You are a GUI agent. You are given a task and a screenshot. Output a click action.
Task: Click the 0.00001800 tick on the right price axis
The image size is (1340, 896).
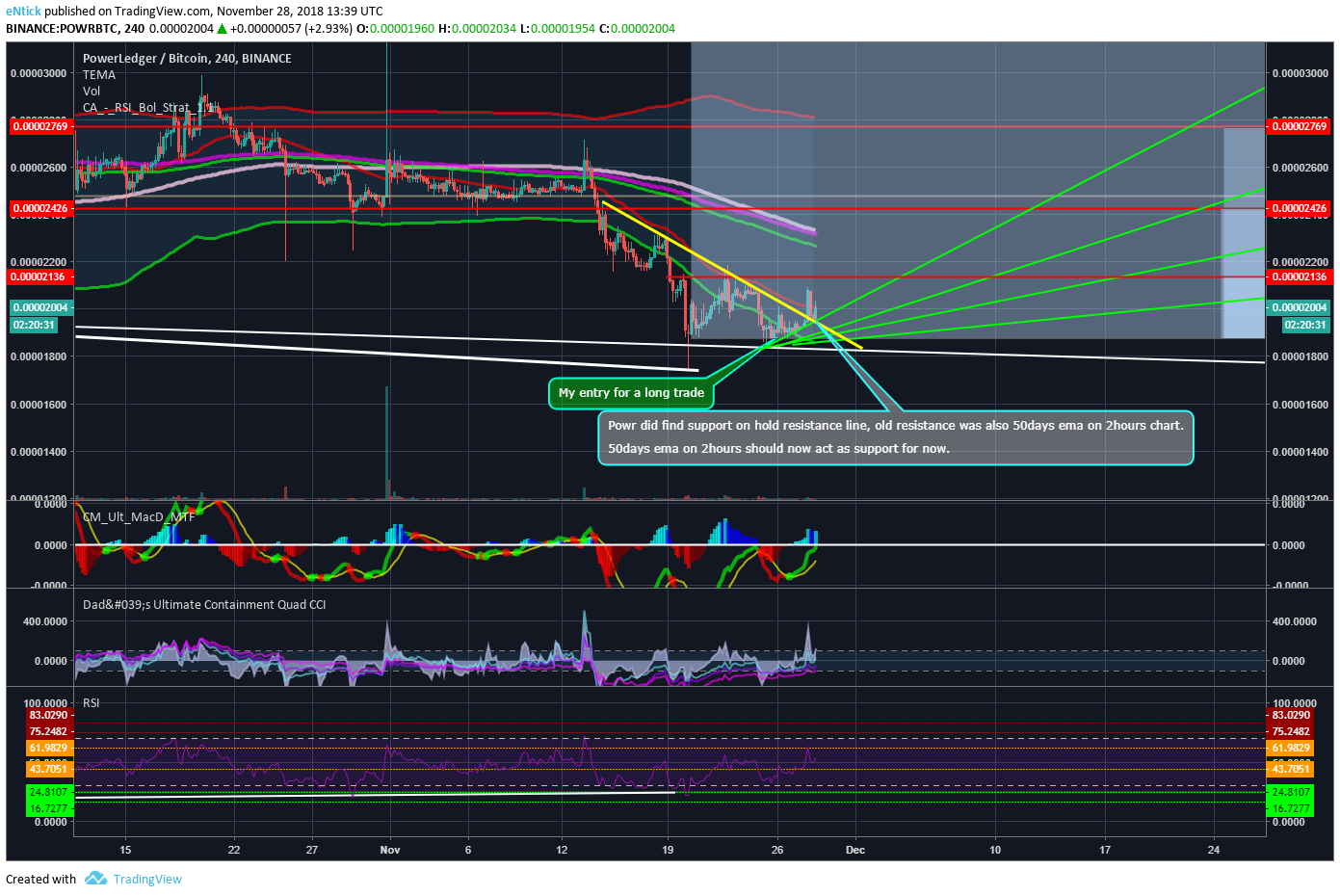(x=1301, y=356)
